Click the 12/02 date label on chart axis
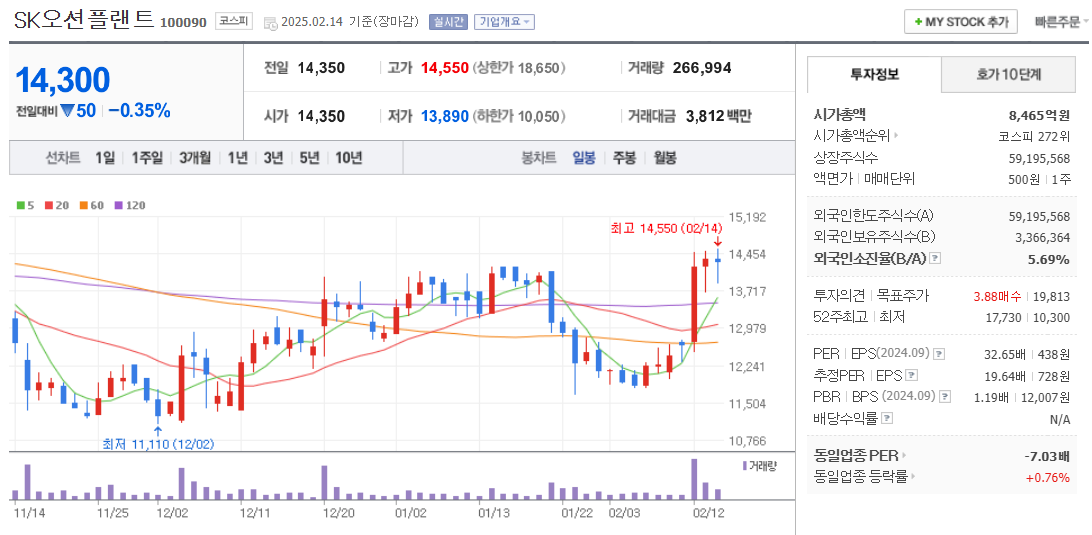The height and width of the screenshot is (535, 1092). [x=172, y=513]
